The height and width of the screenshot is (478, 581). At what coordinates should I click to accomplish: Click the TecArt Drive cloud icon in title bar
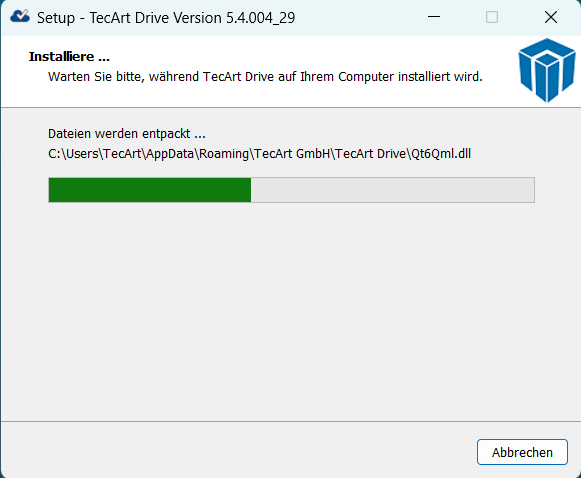(20, 17)
